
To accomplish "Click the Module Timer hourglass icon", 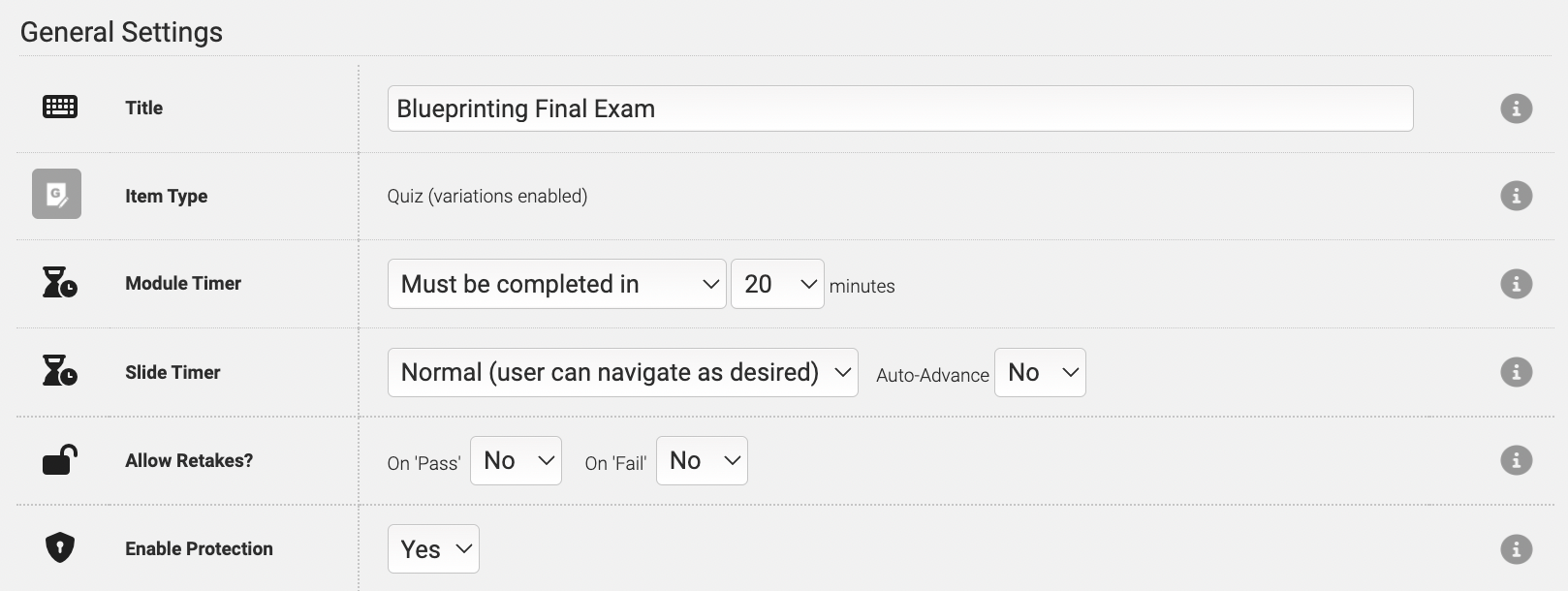I will click(60, 282).
